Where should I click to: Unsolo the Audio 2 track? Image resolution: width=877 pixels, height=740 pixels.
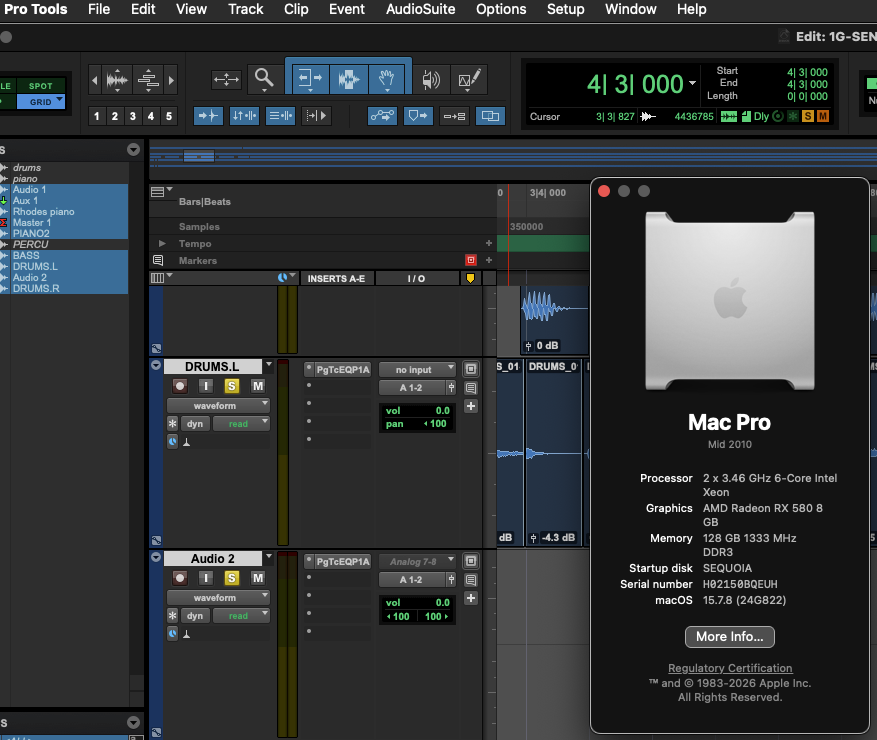point(232,578)
